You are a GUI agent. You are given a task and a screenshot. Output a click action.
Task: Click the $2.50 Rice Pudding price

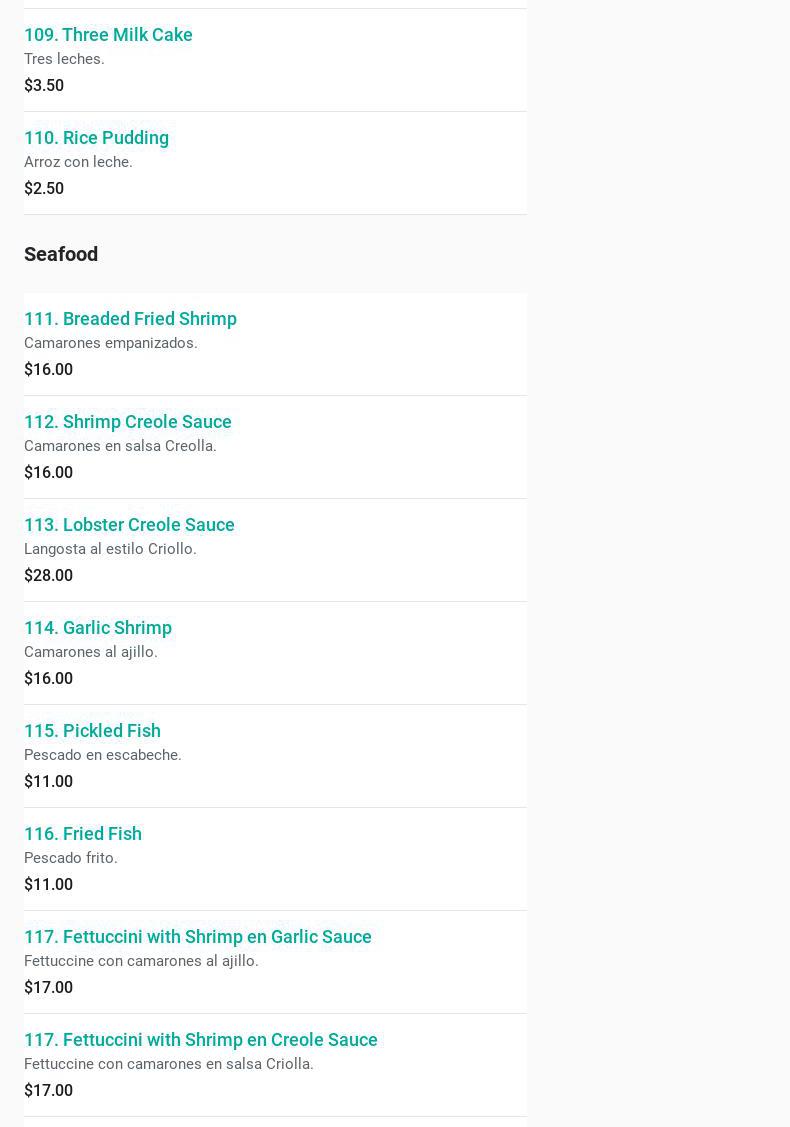pyautogui.click(x=44, y=189)
